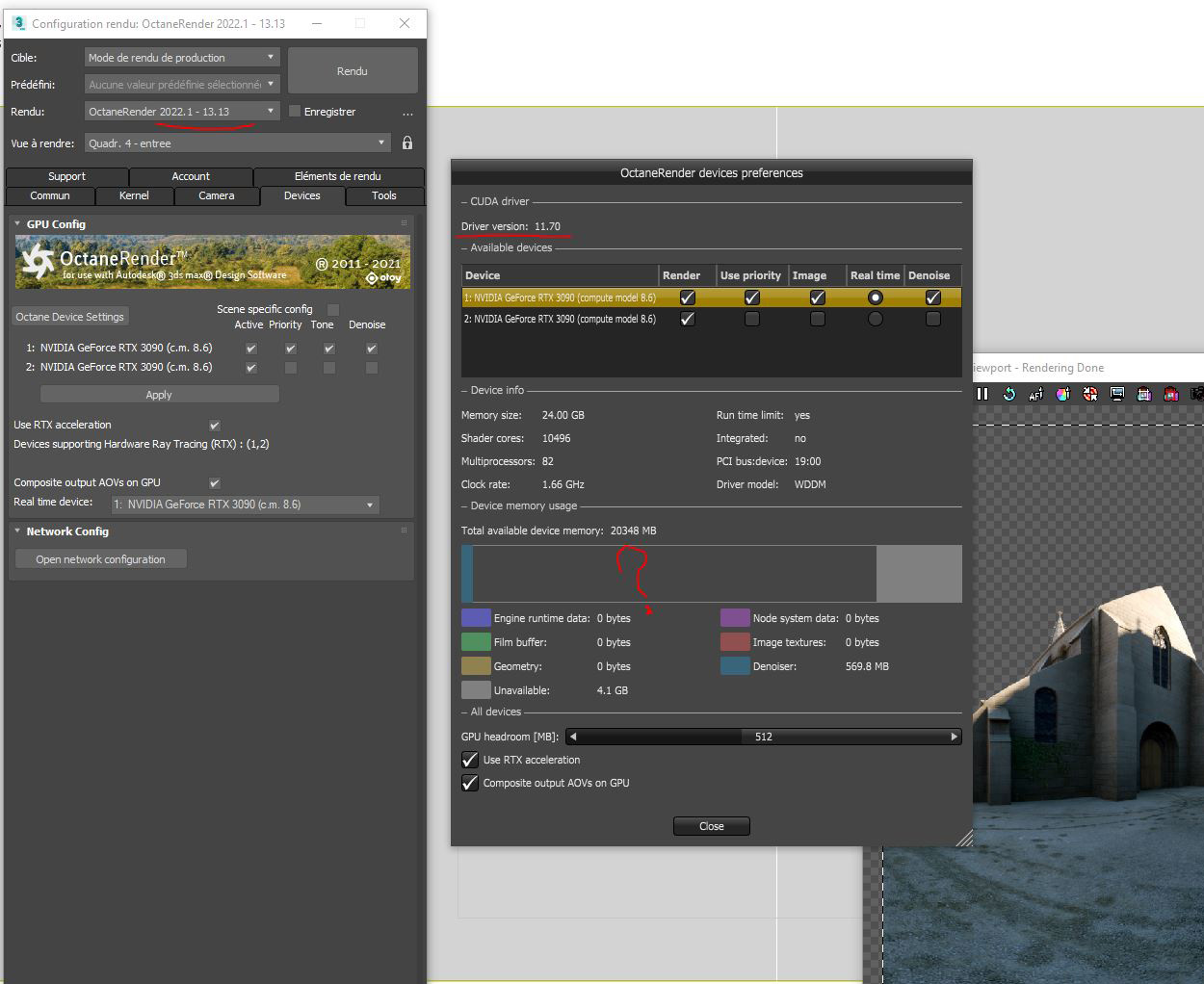This screenshot has height=984, width=1204.
Task: Toggle Use RTX acceleration in GPU Config panel
Action: [x=215, y=425]
